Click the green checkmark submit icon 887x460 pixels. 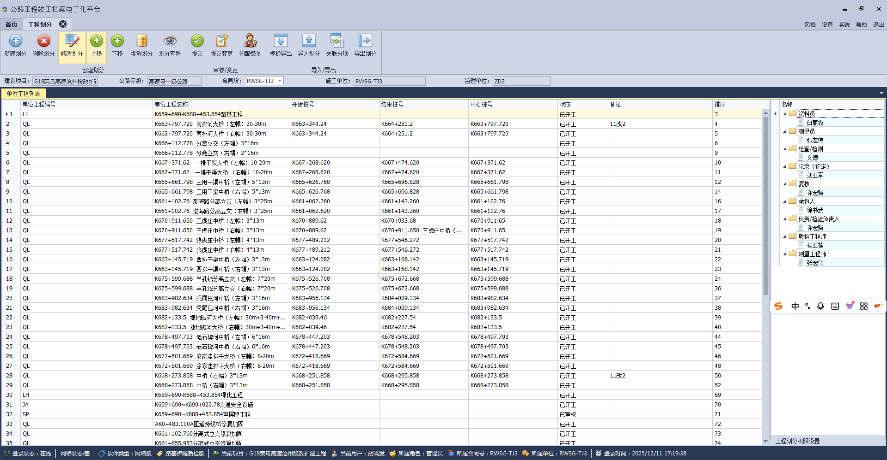tap(198, 40)
